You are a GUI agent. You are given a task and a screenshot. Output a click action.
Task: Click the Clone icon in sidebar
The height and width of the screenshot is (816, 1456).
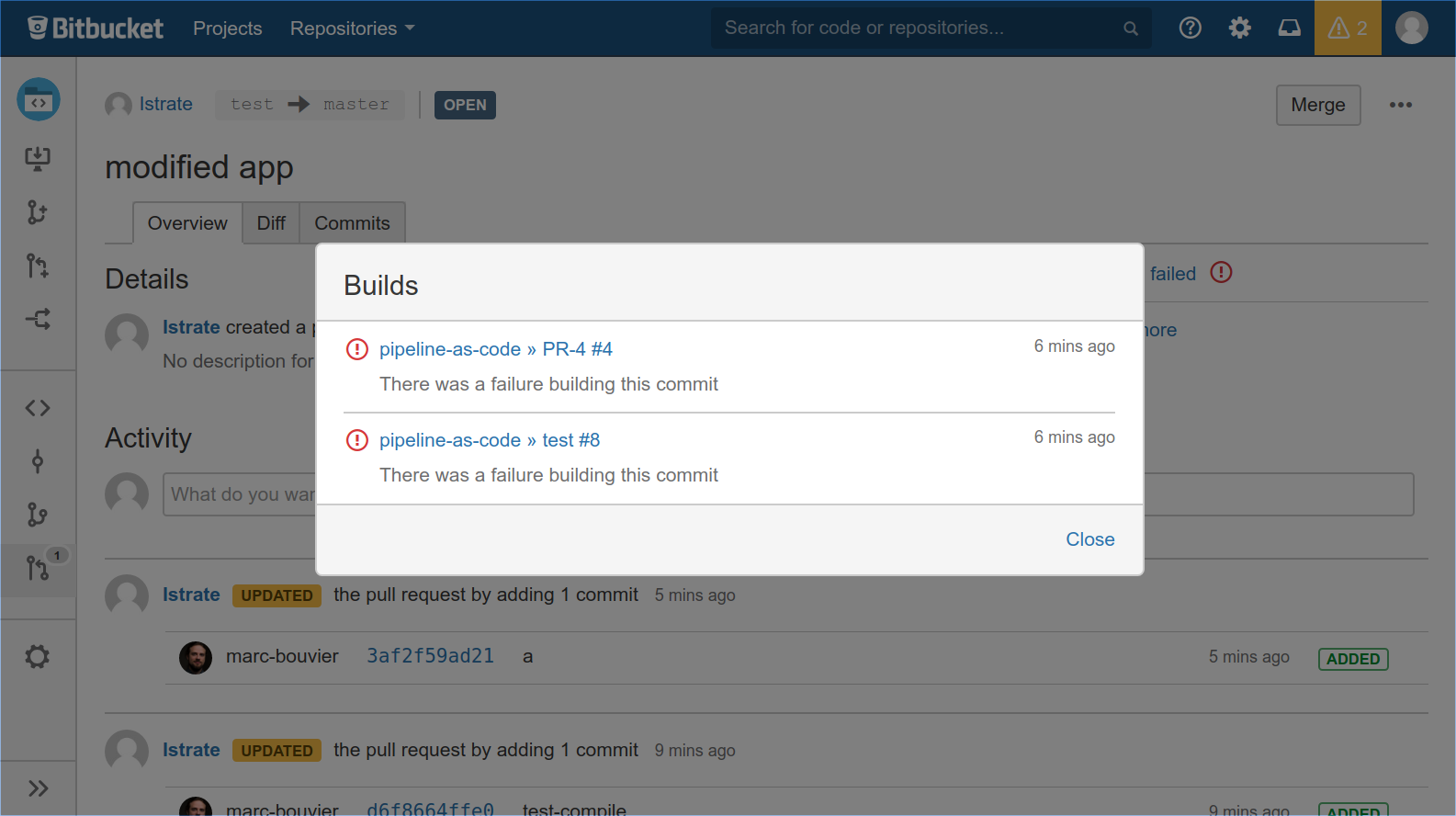click(38, 158)
